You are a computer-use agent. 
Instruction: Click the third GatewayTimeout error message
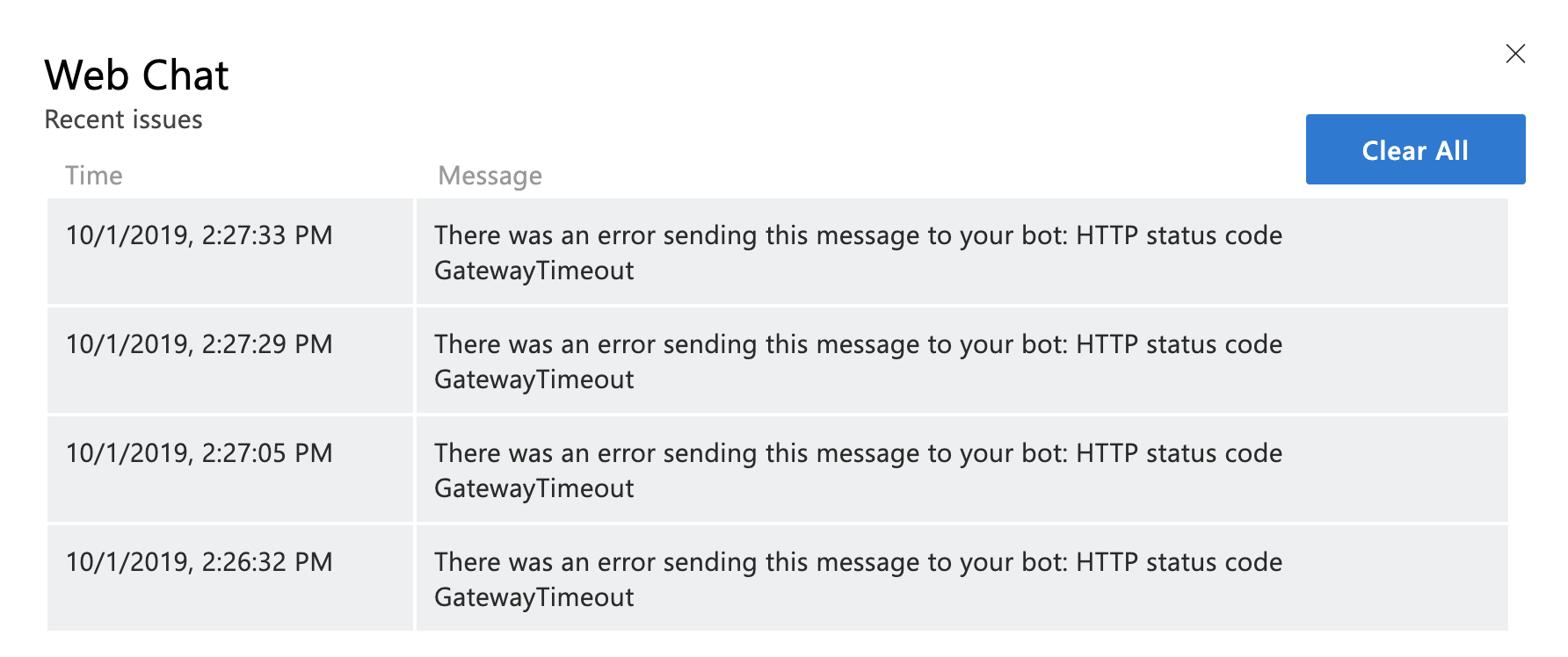tap(859, 470)
